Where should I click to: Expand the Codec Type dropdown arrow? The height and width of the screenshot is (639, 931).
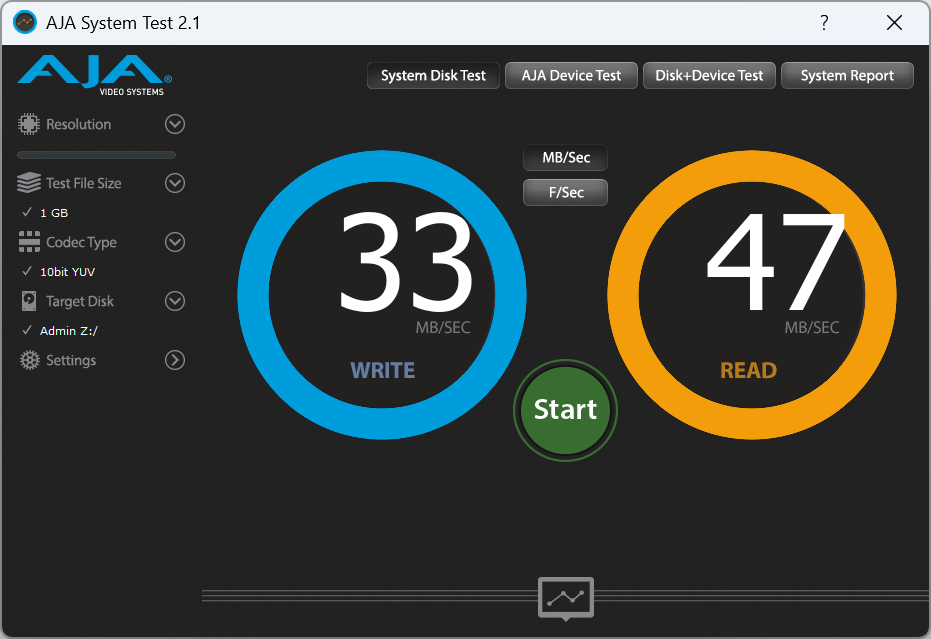coord(175,242)
